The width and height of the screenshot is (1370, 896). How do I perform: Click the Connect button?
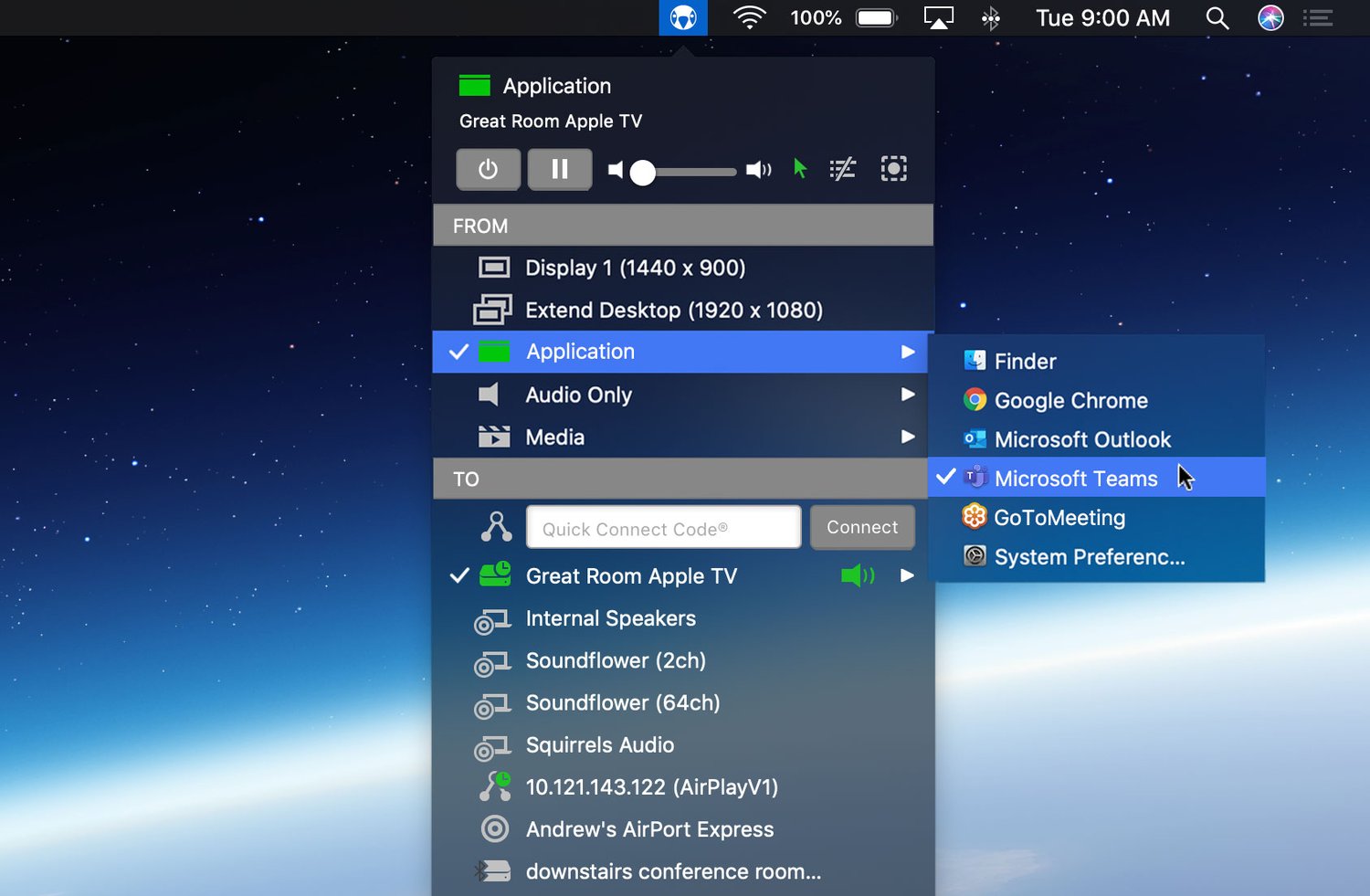pyautogui.click(x=861, y=527)
